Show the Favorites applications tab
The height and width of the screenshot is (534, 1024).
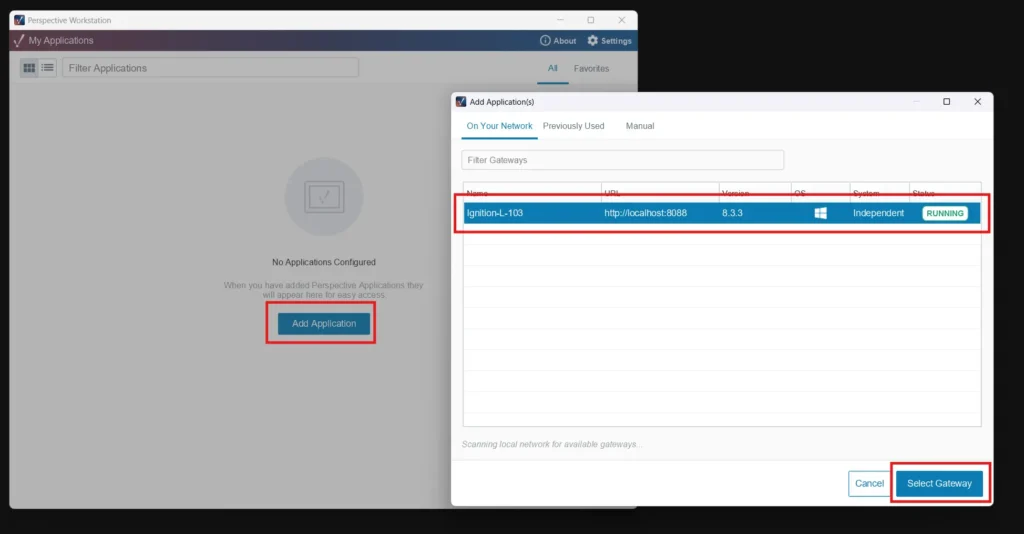click(x=591, y=69)
